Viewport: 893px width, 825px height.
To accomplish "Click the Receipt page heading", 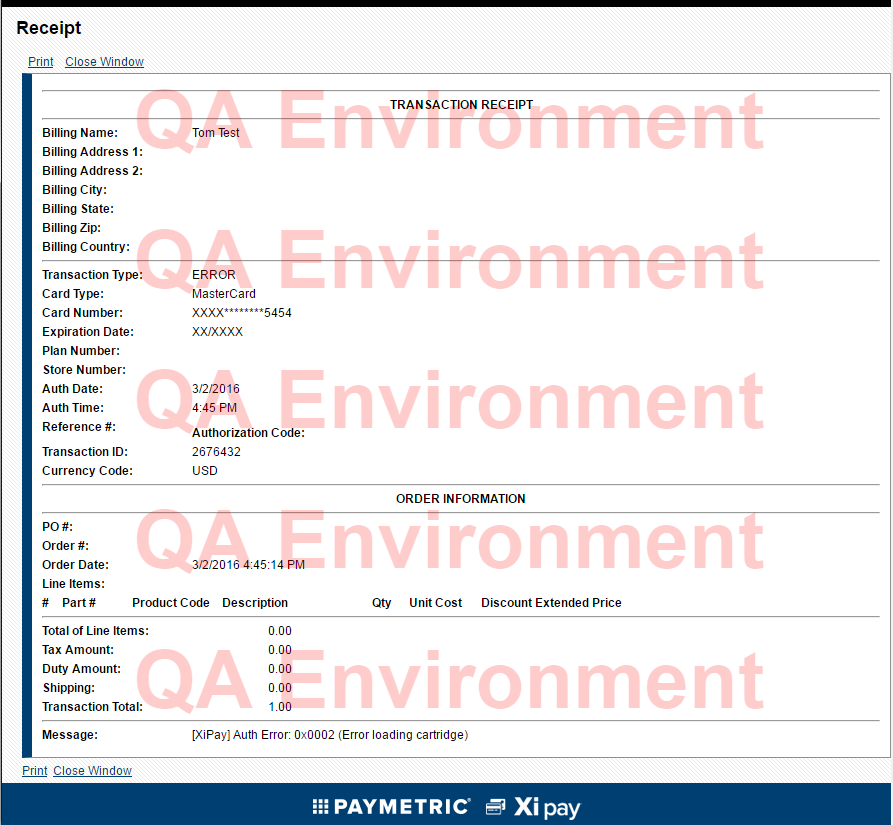I will (x=49, y=28).
